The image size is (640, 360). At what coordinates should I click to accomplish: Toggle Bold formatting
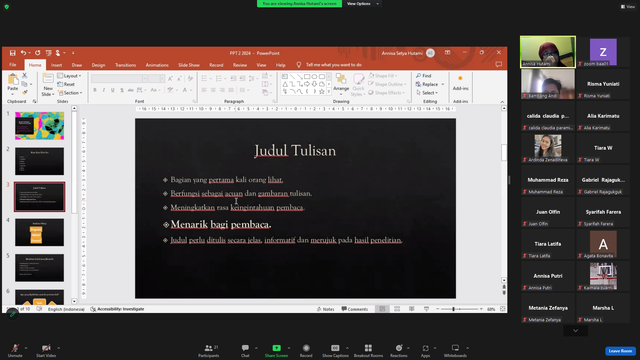95,90
